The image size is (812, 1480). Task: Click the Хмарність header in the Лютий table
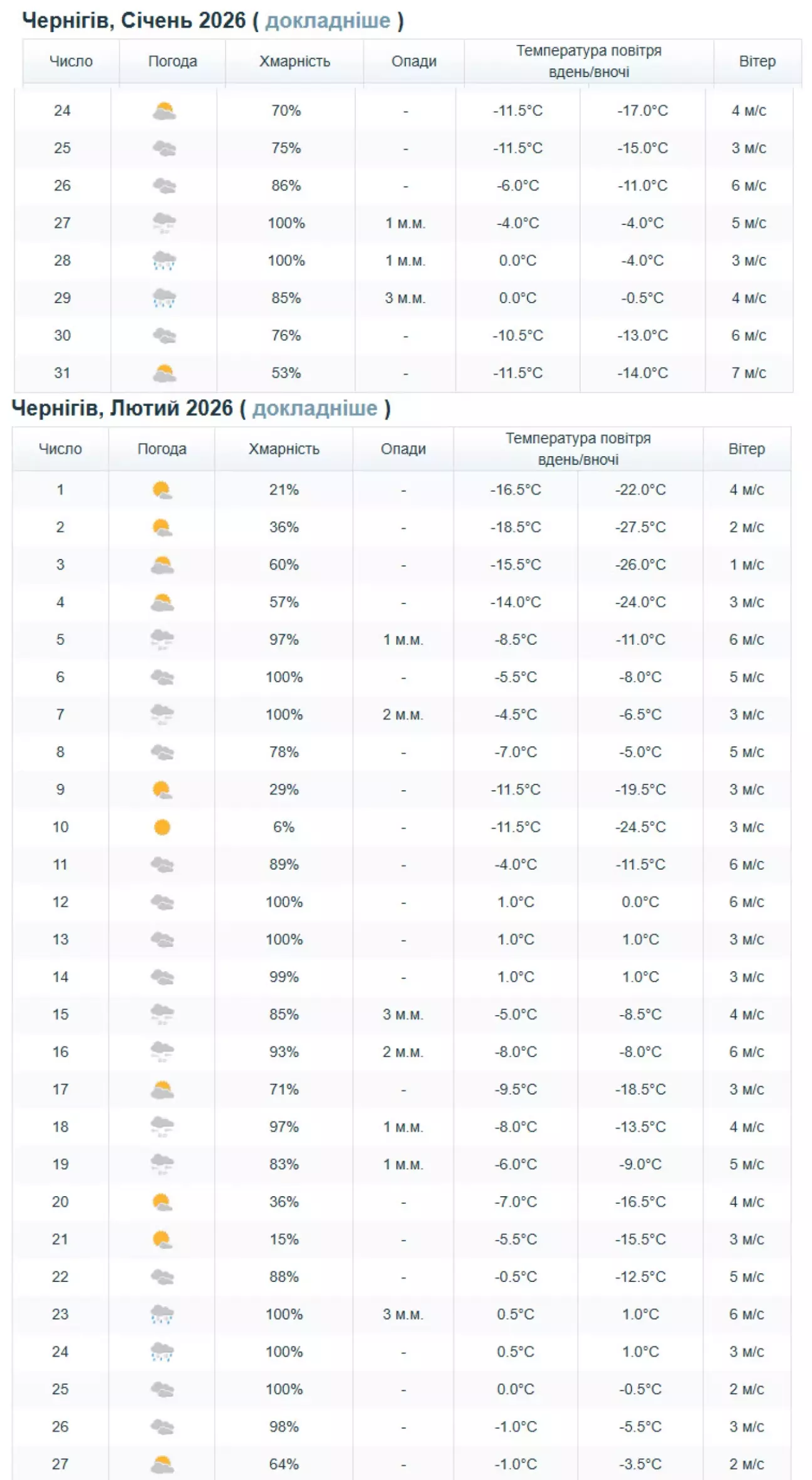pyautogui.click(x=284, y=449)
